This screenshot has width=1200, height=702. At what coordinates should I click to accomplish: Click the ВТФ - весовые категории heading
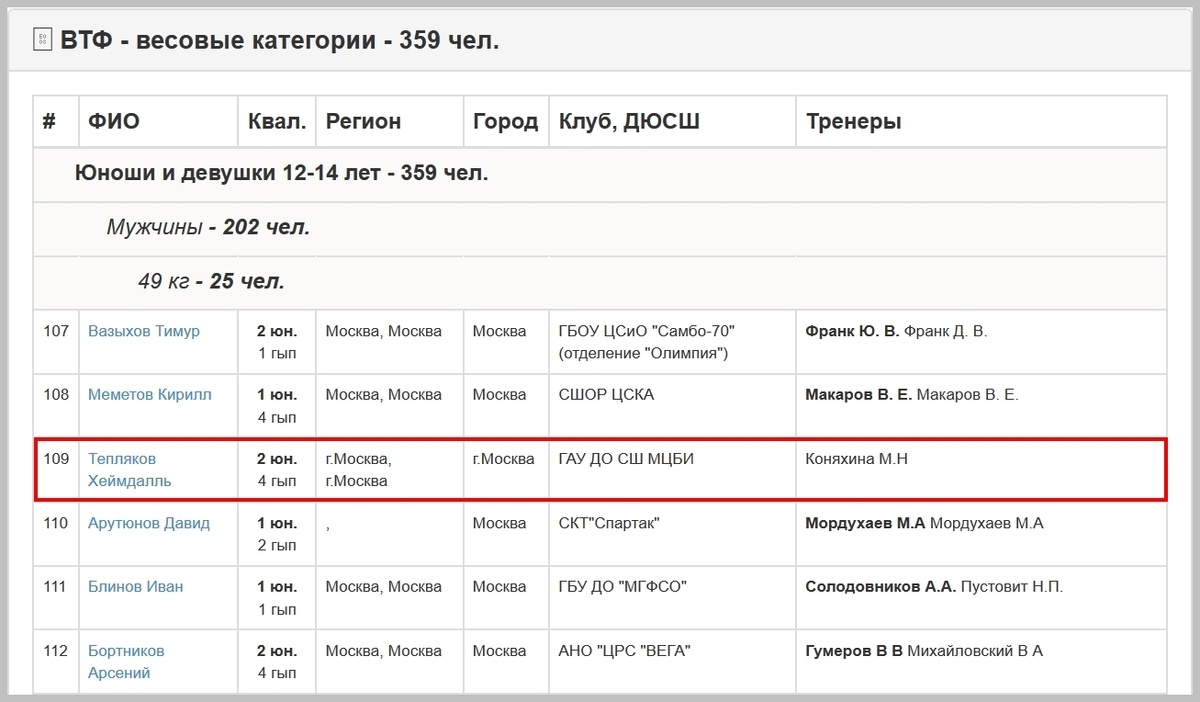click(x=280, y=40)
